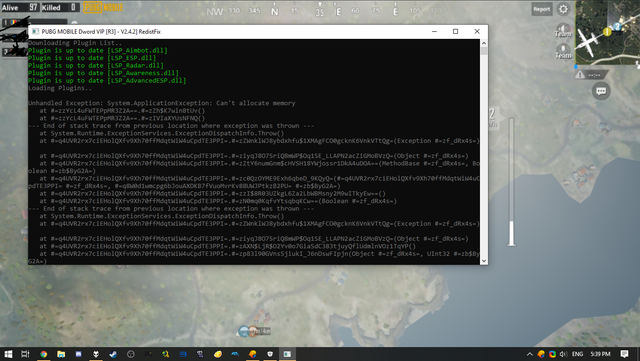640x361 pixels.
Task: Click the console window scrollbar thumb
Action: click(x=484, y=51)
